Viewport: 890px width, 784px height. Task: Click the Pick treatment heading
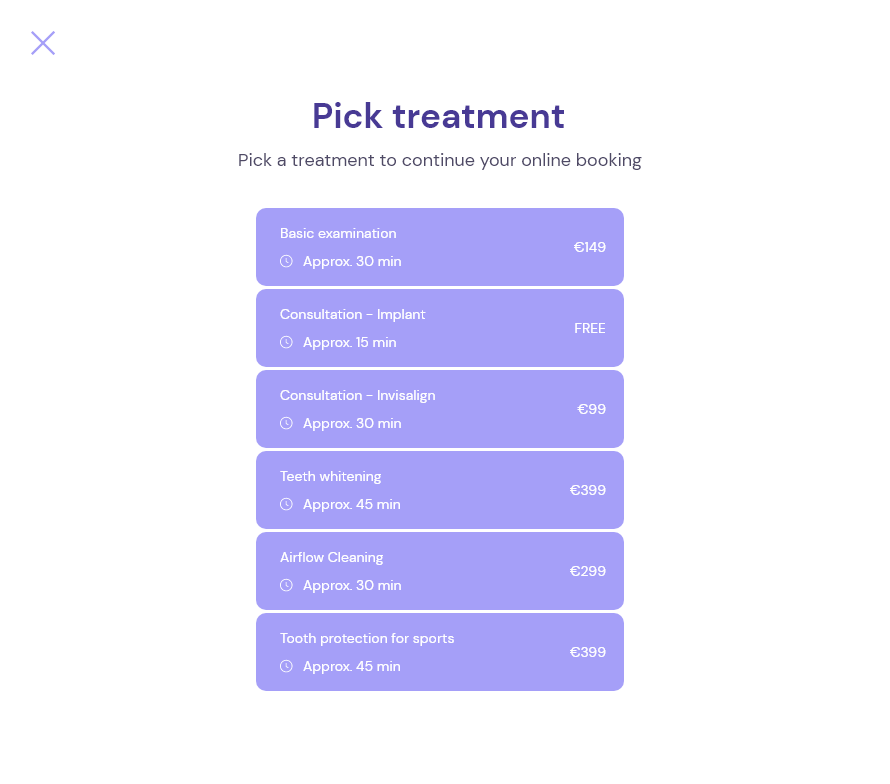click(x=438, y=116)
